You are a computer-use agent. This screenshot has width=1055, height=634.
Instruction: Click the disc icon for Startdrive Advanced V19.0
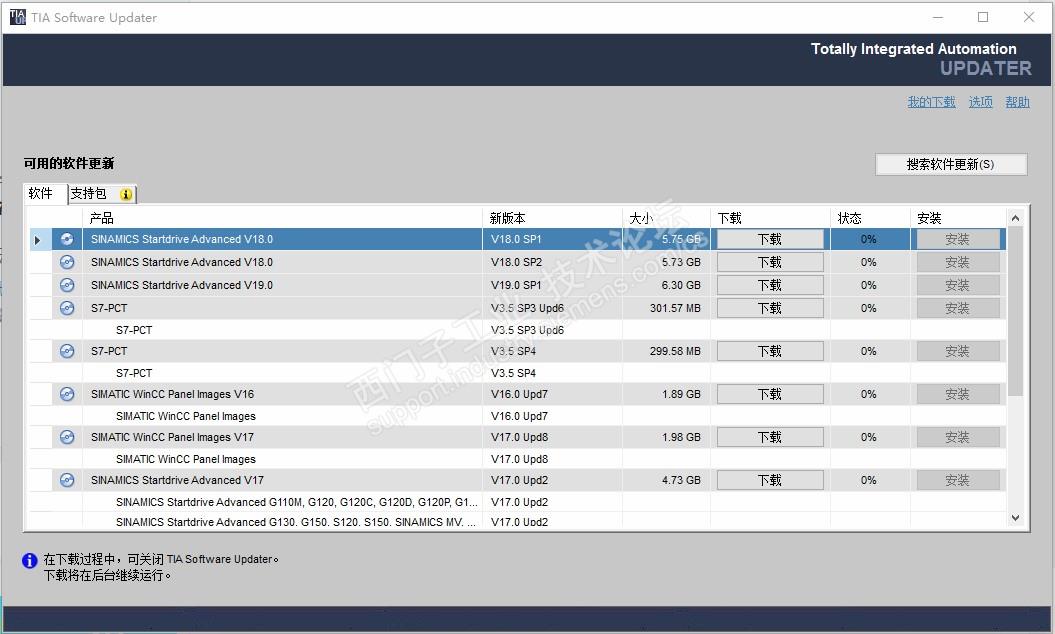(67, 285)
